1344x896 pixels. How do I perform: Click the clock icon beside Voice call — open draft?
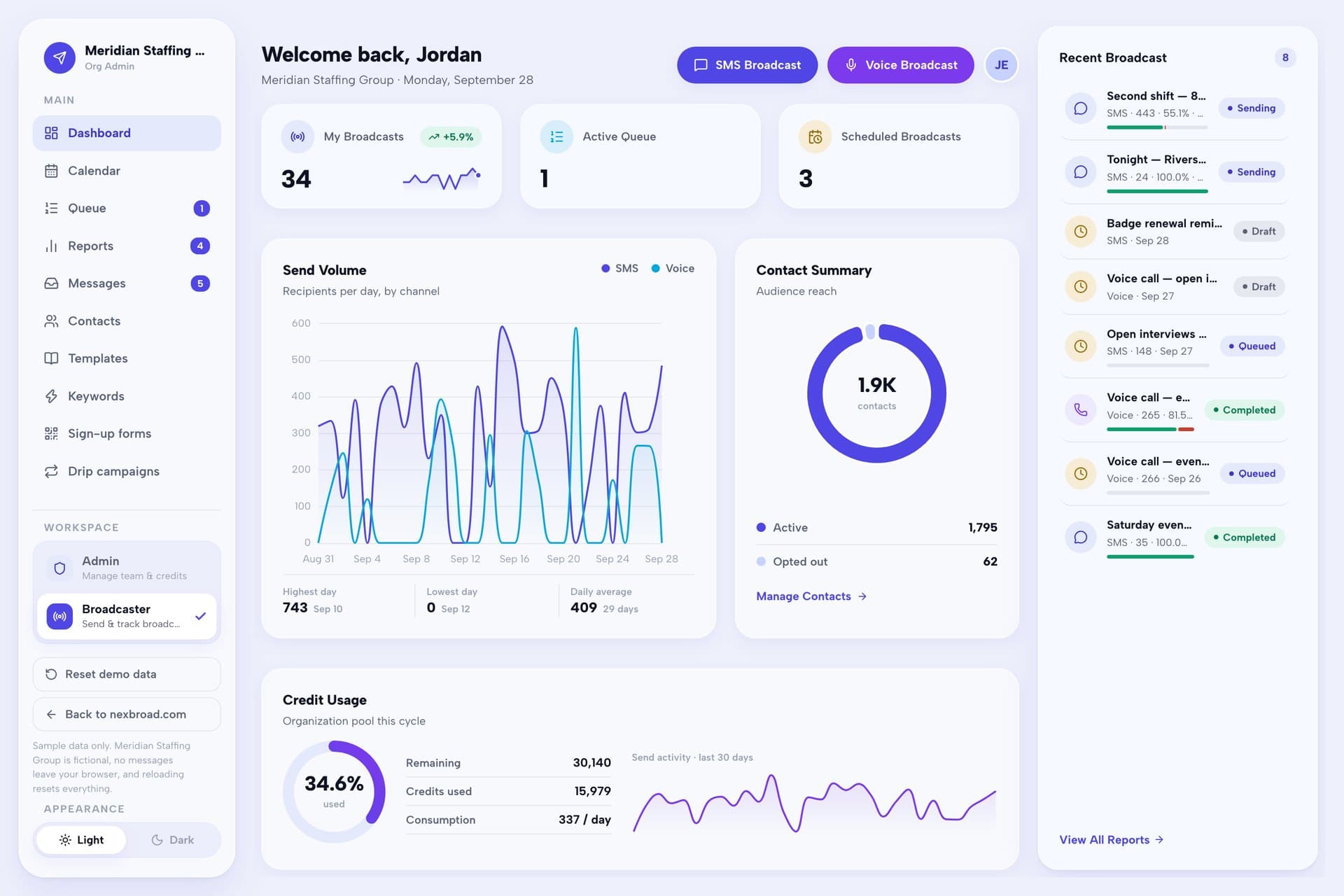1080,286
